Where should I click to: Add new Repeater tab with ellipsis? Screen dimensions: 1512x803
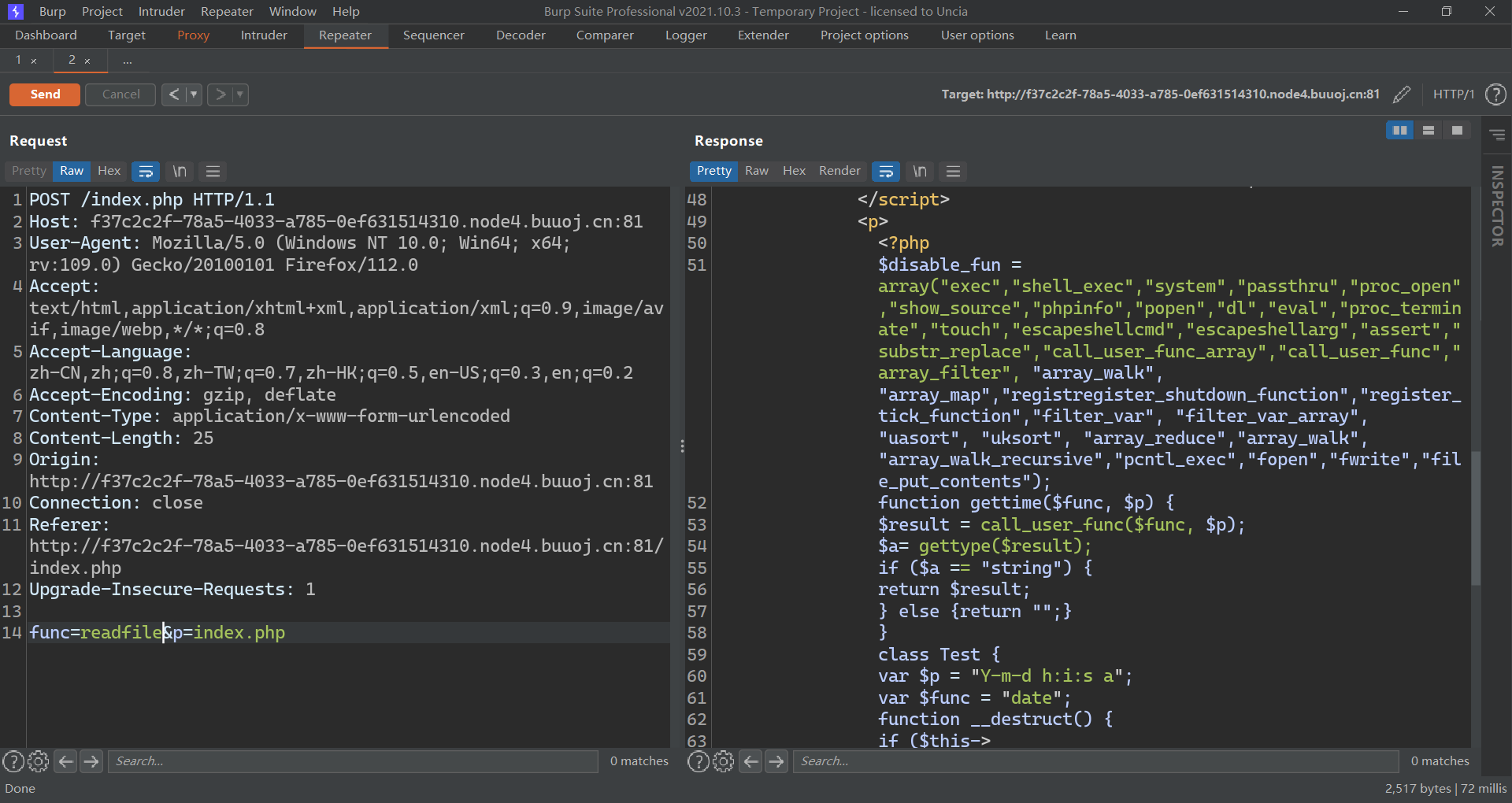click(x=128, y=61)
